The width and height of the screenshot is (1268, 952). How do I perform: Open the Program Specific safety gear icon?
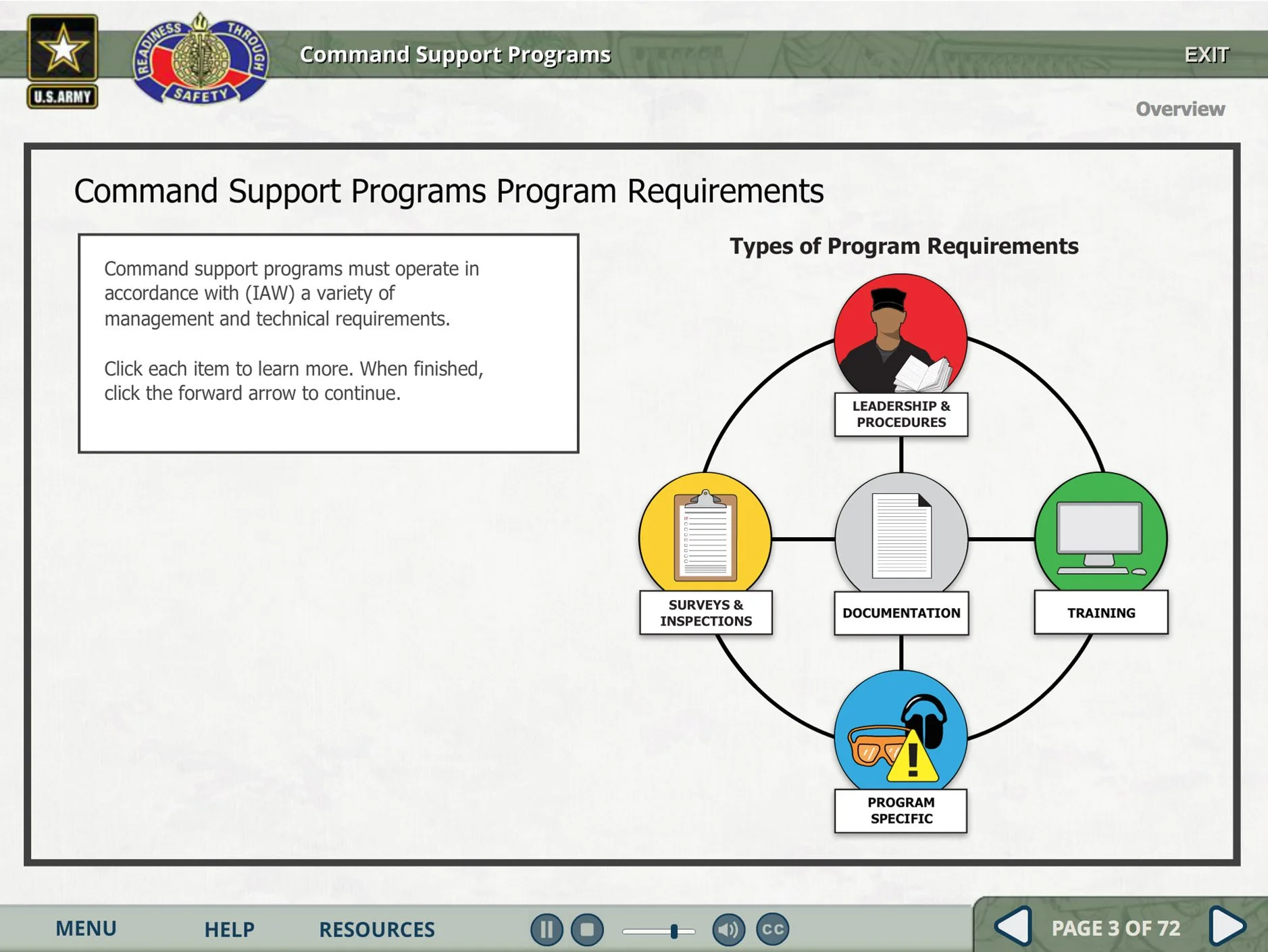click(901, 731)
